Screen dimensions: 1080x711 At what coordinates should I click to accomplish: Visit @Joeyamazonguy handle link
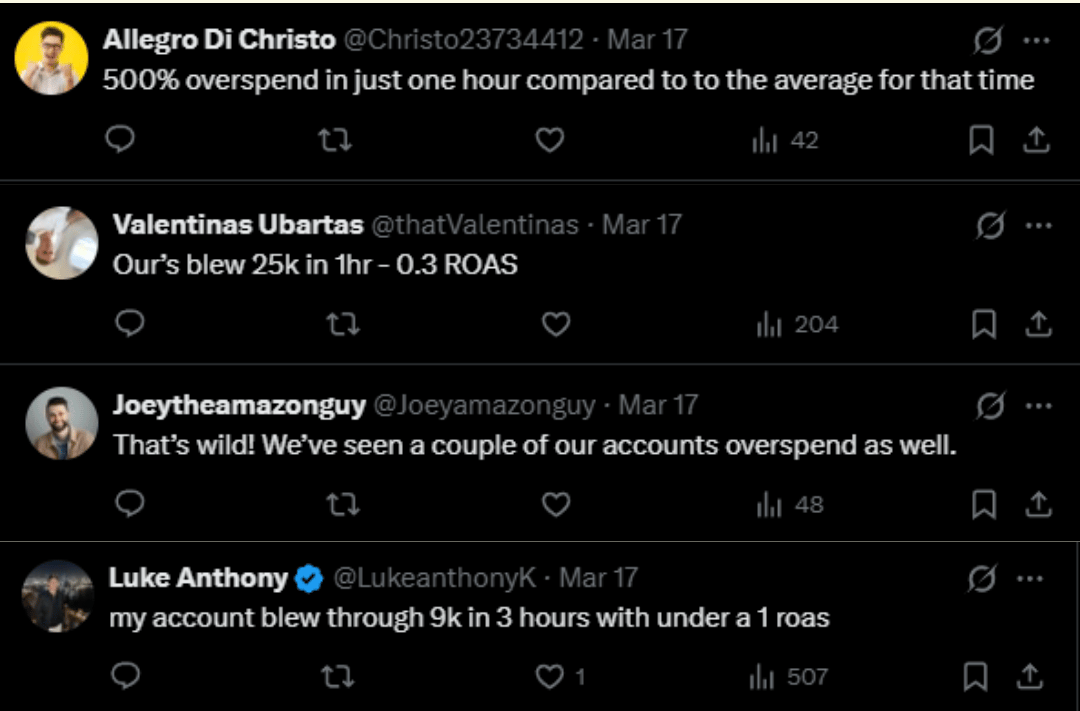pyautogui.click(x=484, y=406)
